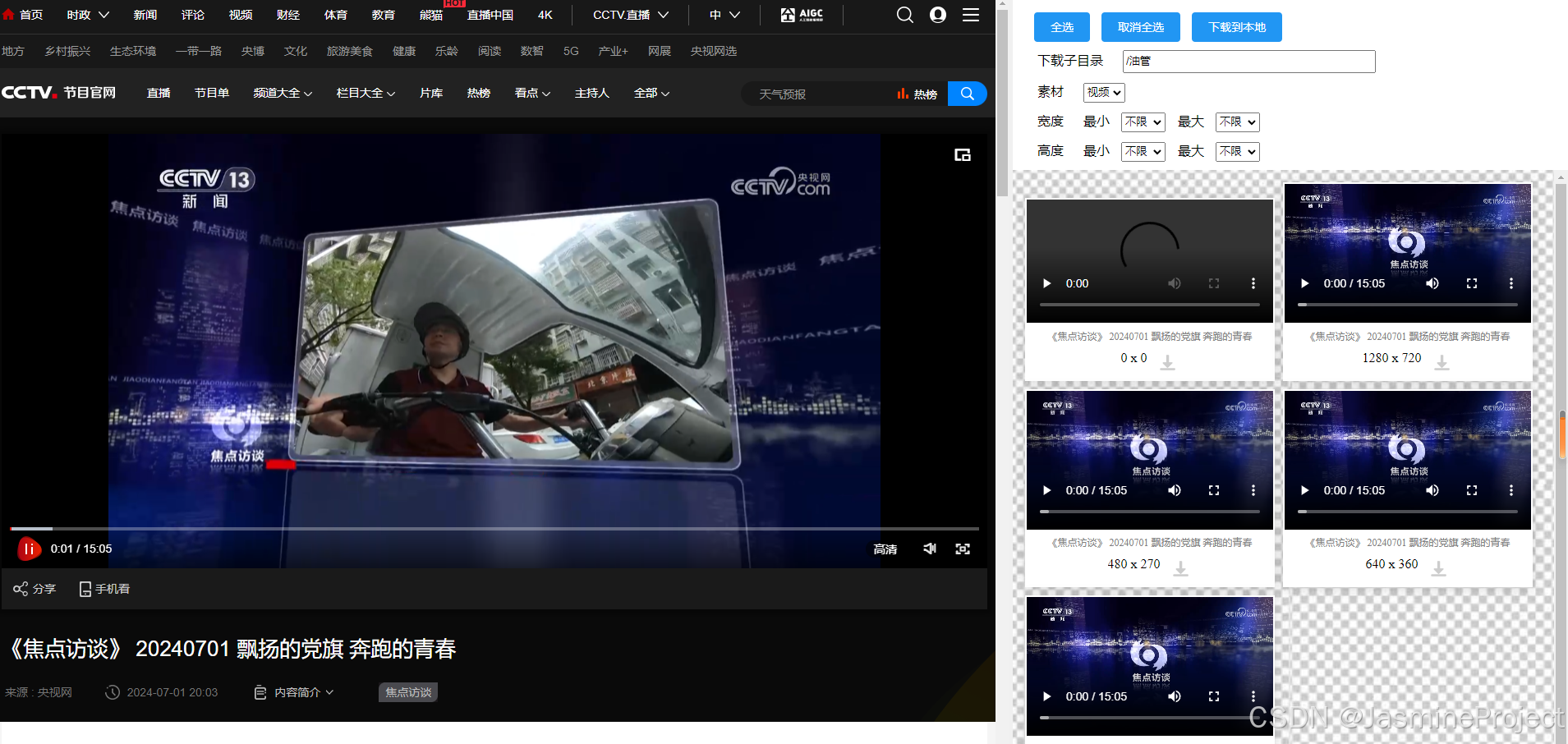The width and height of the screenshot is (1568, 744).
Task: Open 宽度 最大 dropdown
Action: pos(1237,122)
